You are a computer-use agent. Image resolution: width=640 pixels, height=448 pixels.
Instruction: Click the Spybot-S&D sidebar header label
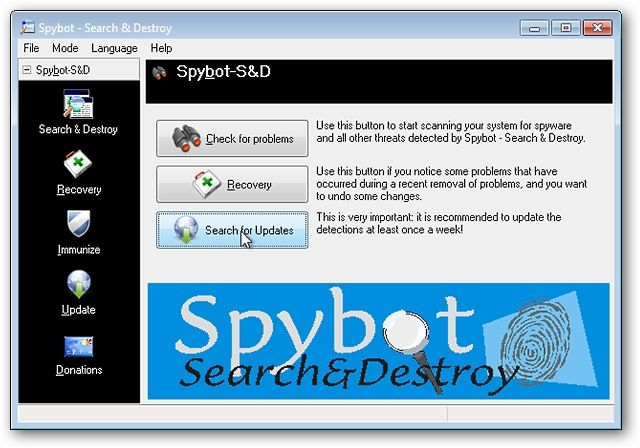[63, 70]
